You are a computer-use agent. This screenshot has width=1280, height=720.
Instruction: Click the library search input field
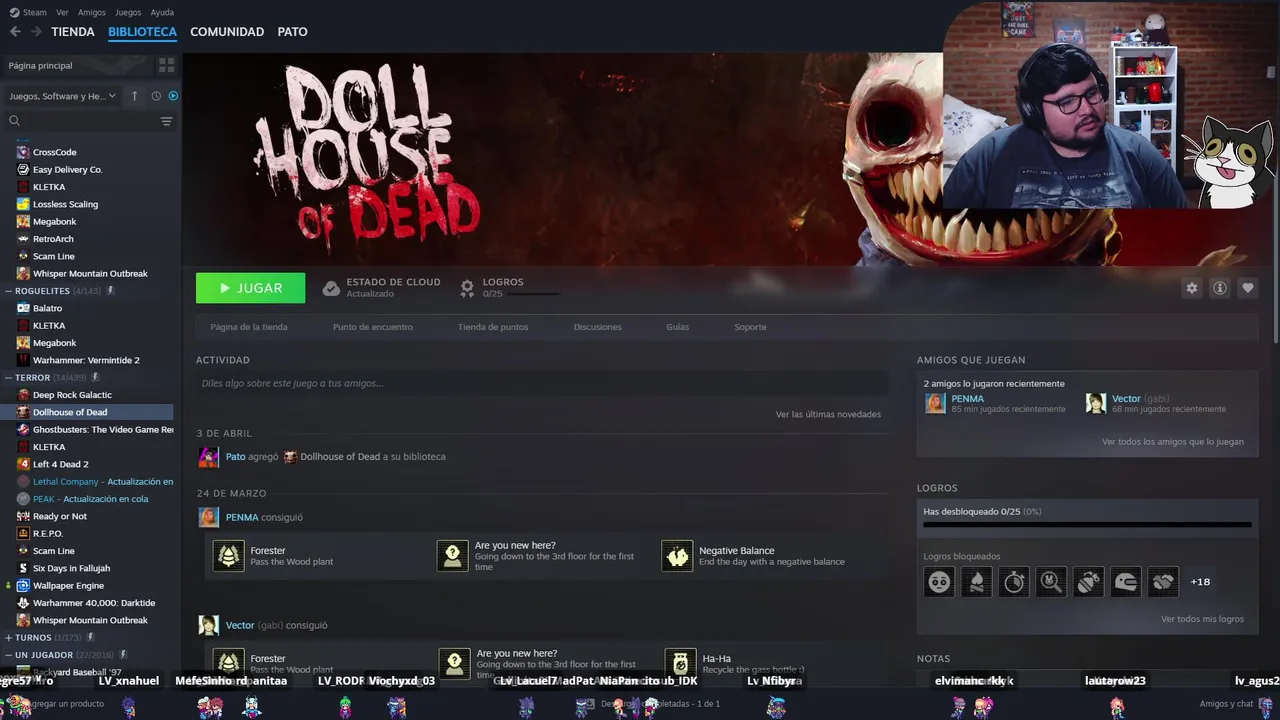click(x=90, y=121)
